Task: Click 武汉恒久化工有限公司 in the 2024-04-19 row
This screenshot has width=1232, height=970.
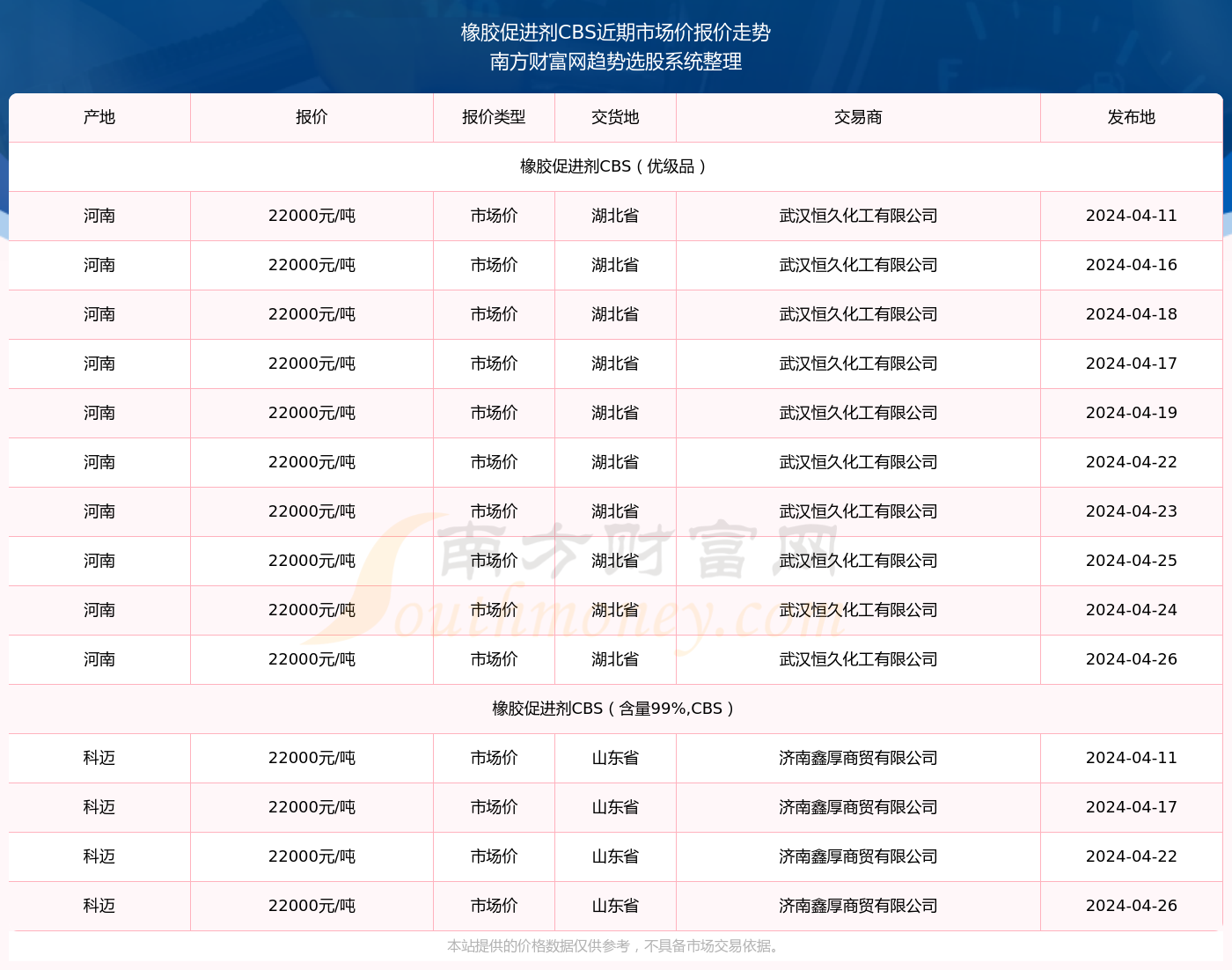Action: [858, 413]
